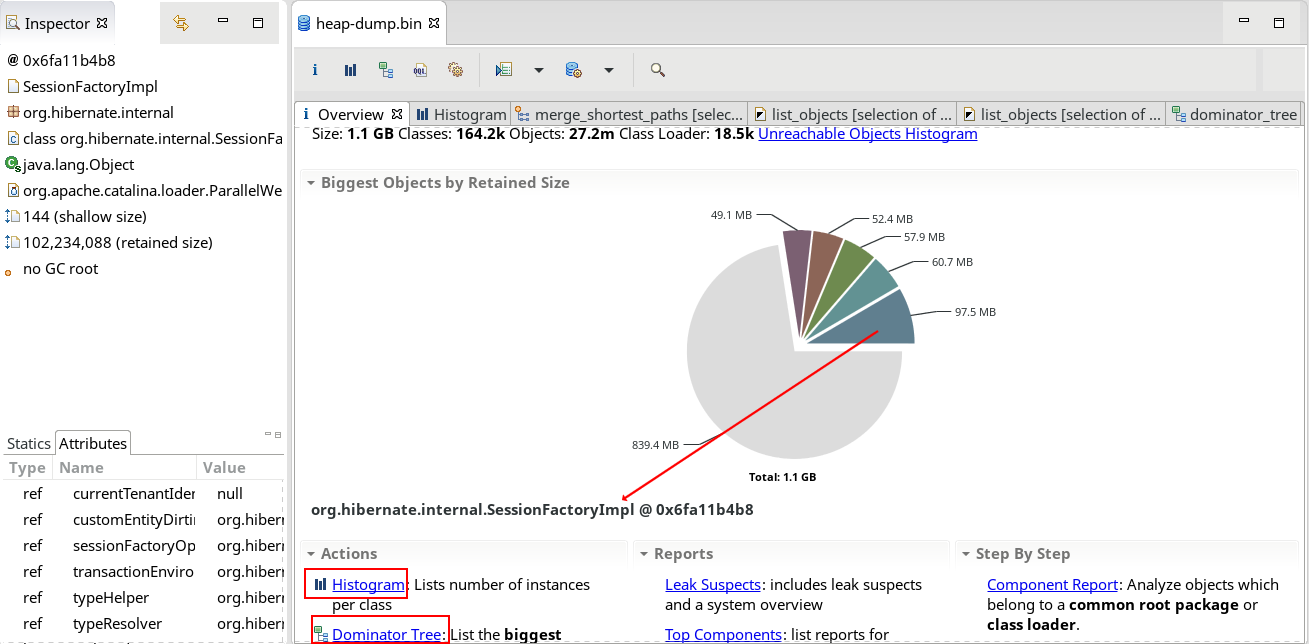Click the run report toolbar icon
This screenshot has height=644, width=1309.
pyautogui.click(x=504, y=70)
